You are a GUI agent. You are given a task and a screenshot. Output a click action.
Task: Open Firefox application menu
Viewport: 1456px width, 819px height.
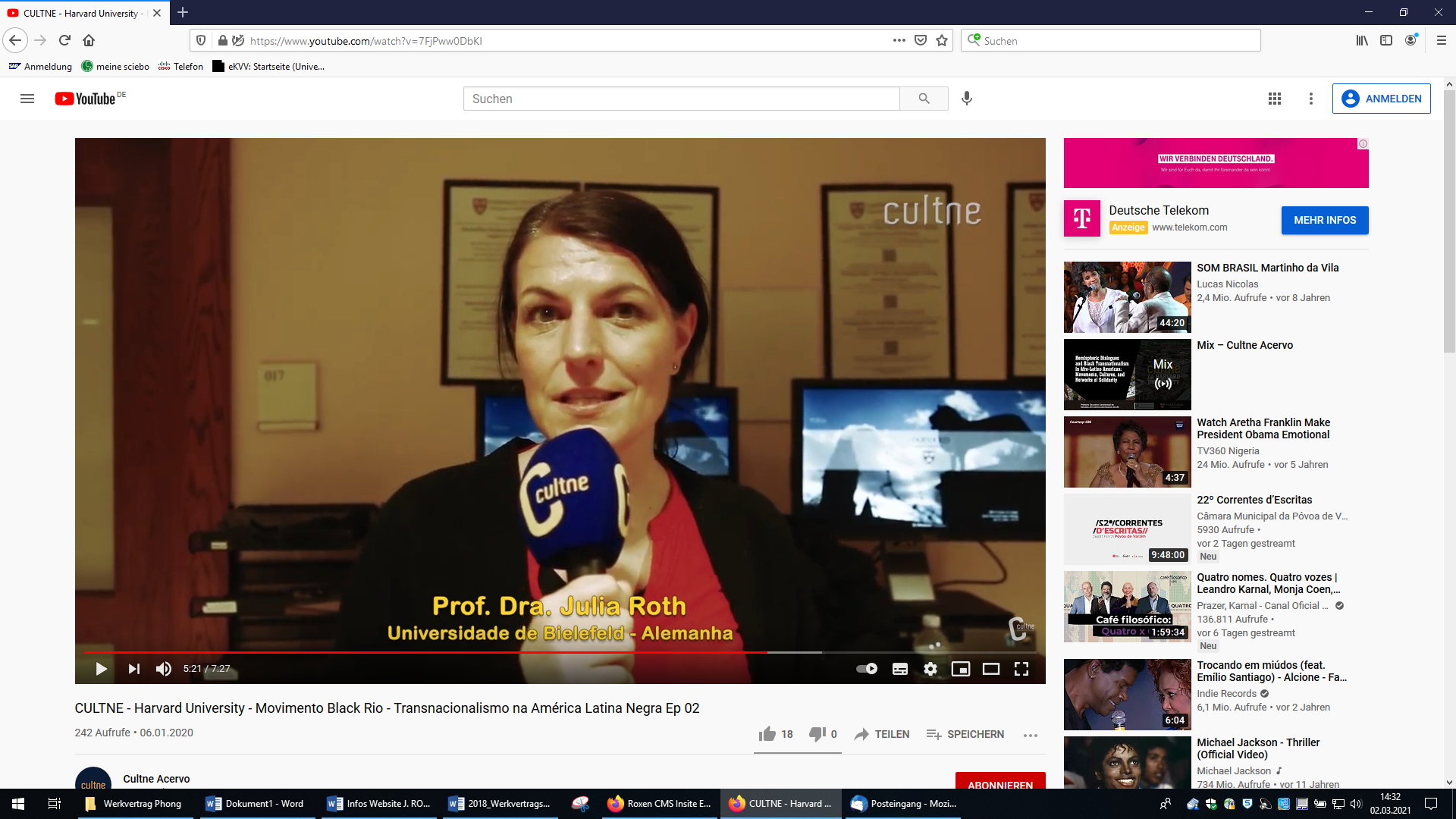tap(1441, 40)
